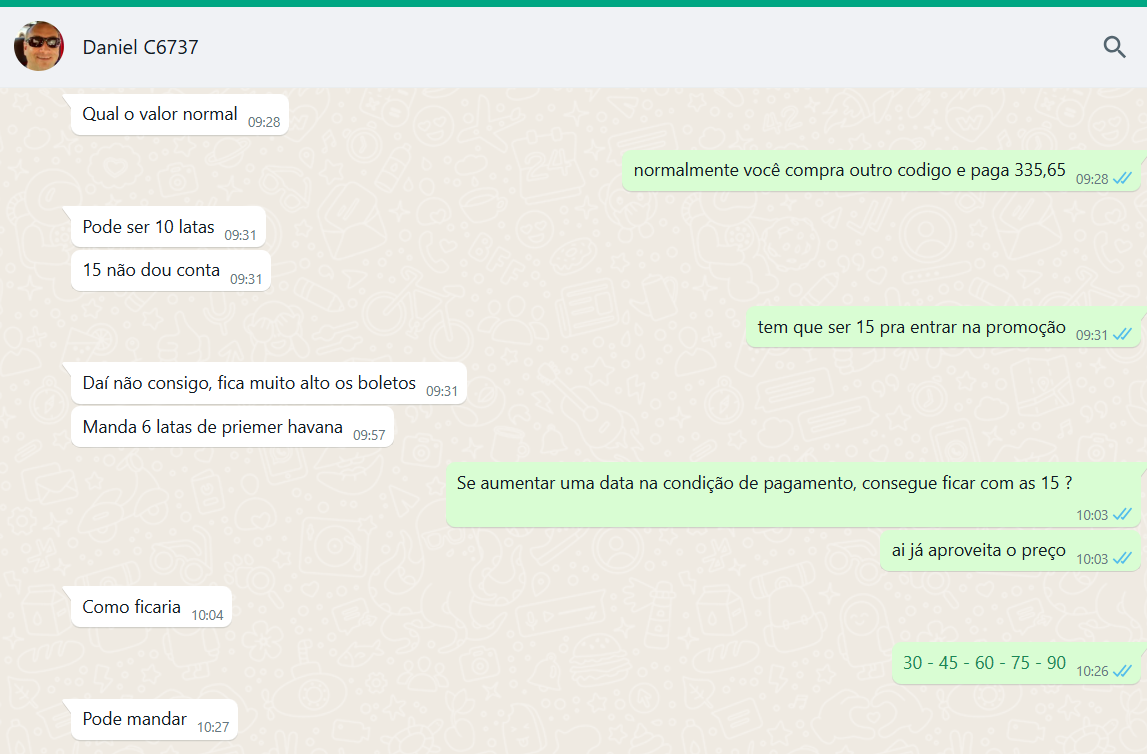
Task: Select the 'Qual o valor normal' message
Action: click(x=160, y=114)
